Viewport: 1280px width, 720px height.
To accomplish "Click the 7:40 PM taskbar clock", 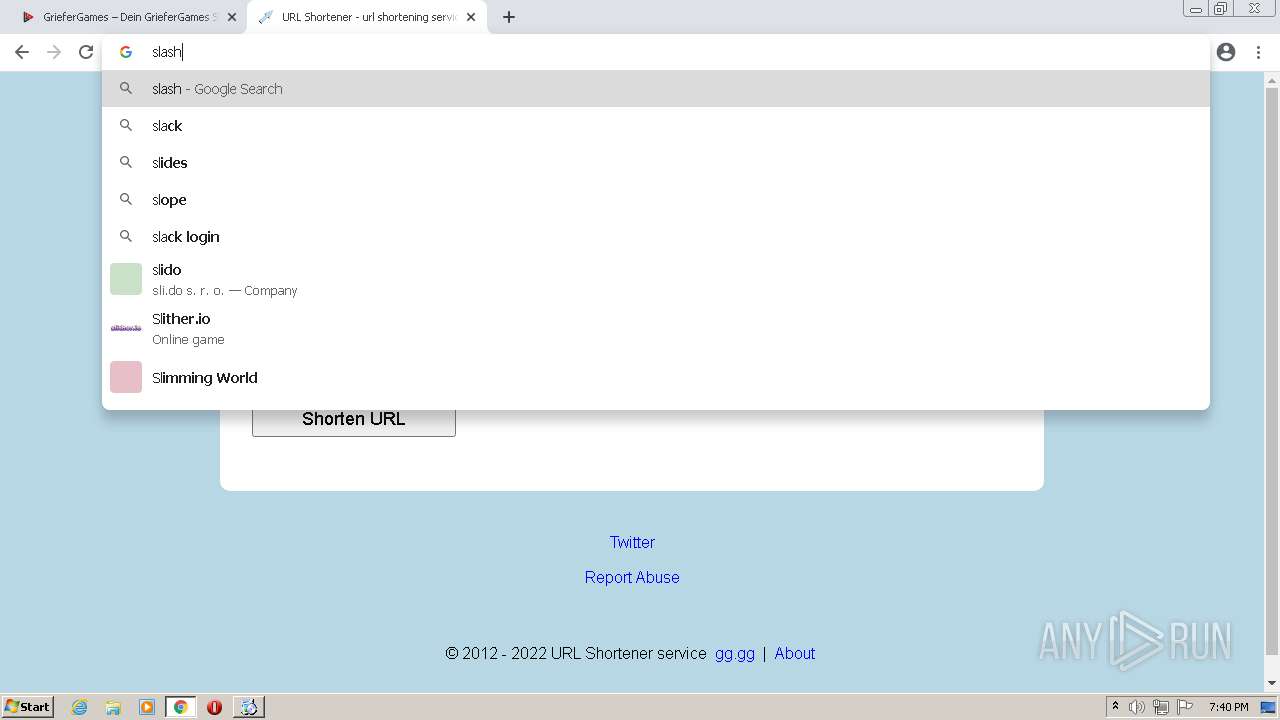I will [1228, 707].
